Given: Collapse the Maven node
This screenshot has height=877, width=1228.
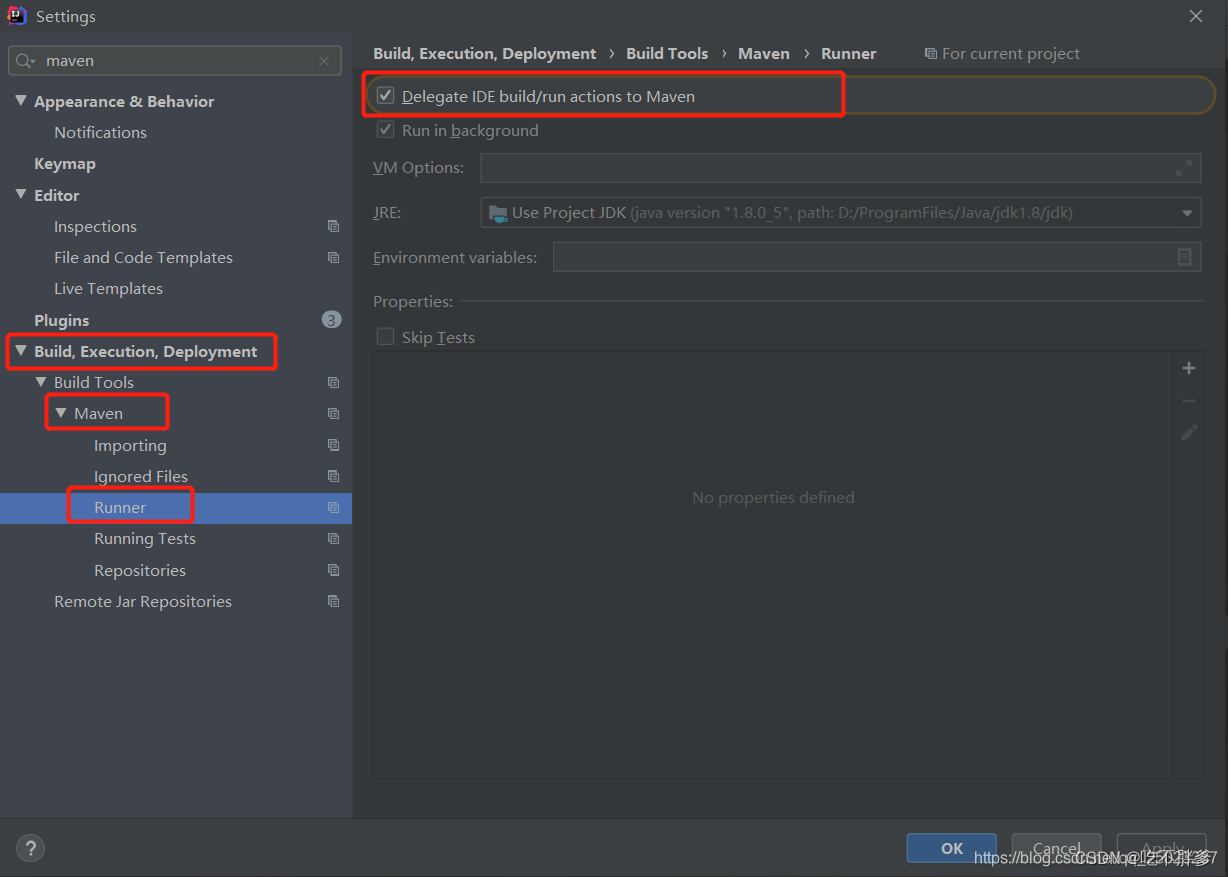Looking at the screenshot, I should click(x=61, y=413).
